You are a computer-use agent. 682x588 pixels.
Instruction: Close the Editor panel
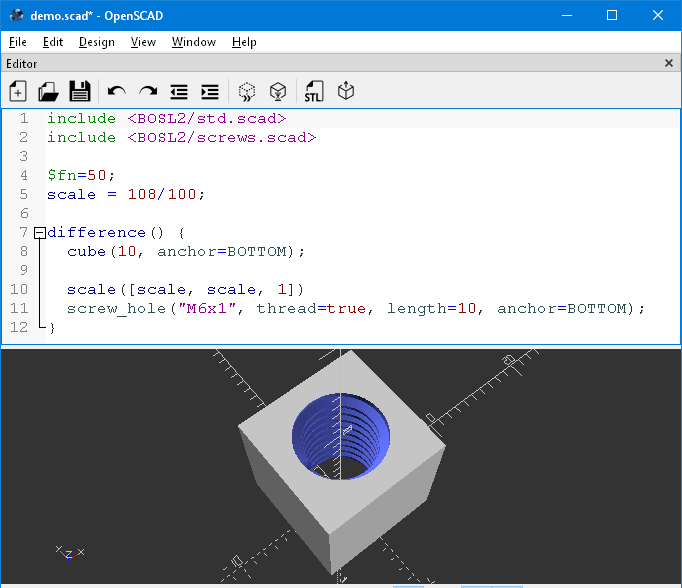point(669,63)
